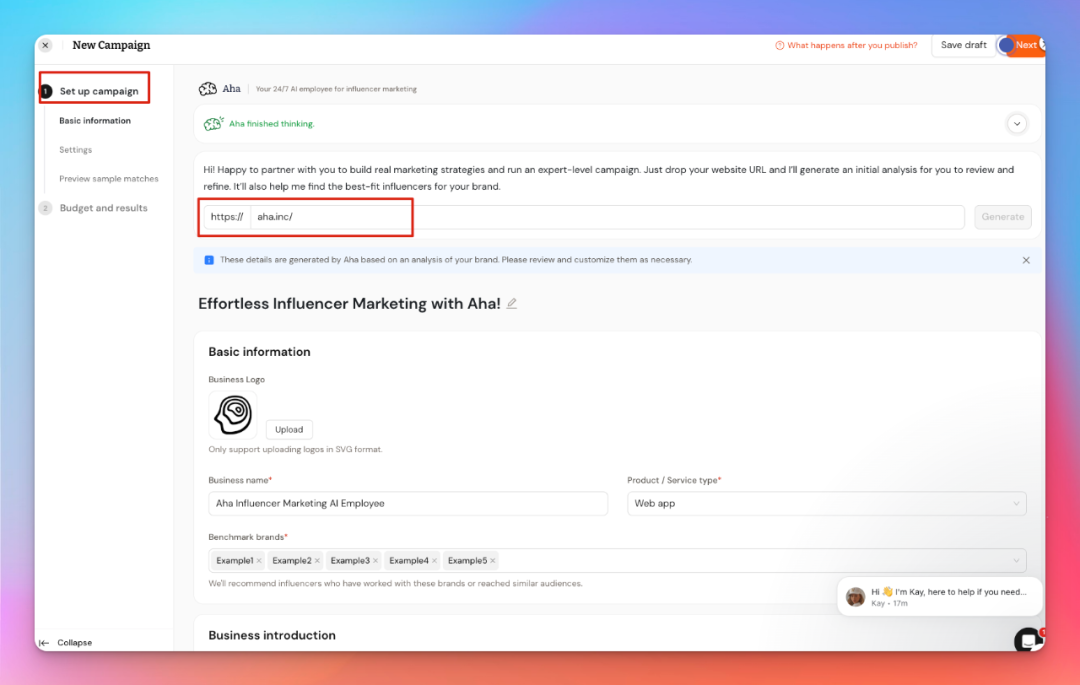Remove Example3 benchmark brand tag
This screenshot has width=1080, height=685.
pyautogui.click(x=376, y=561)
